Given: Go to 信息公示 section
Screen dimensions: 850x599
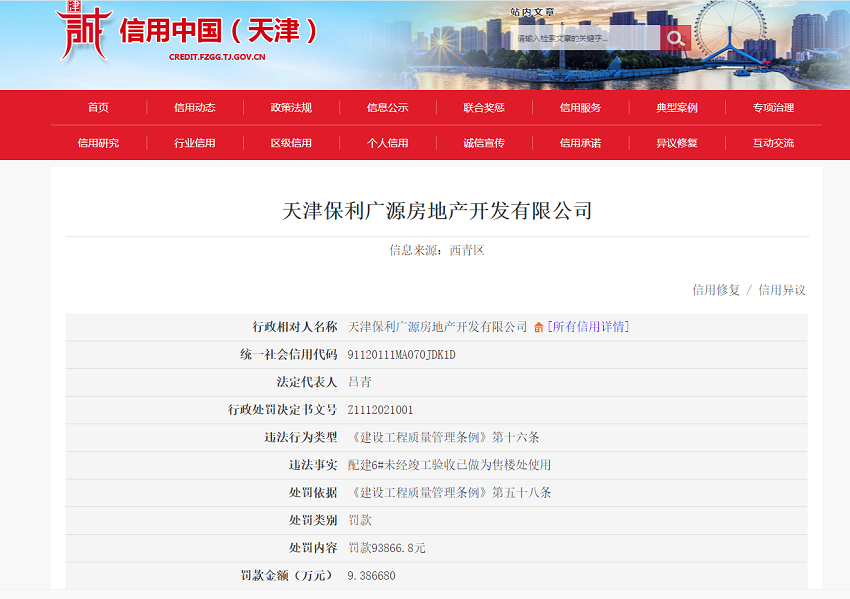Looking at the screenshot, I should click(388, 108).
